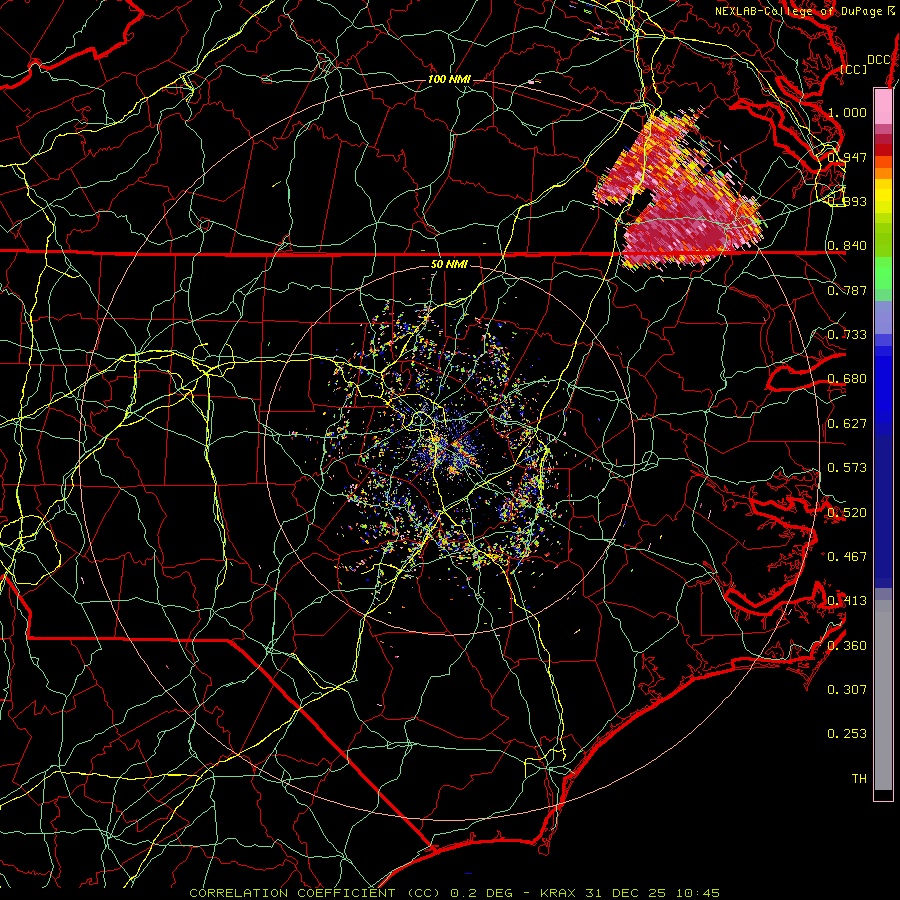Select the 0.520 scale value

(847, 512)
